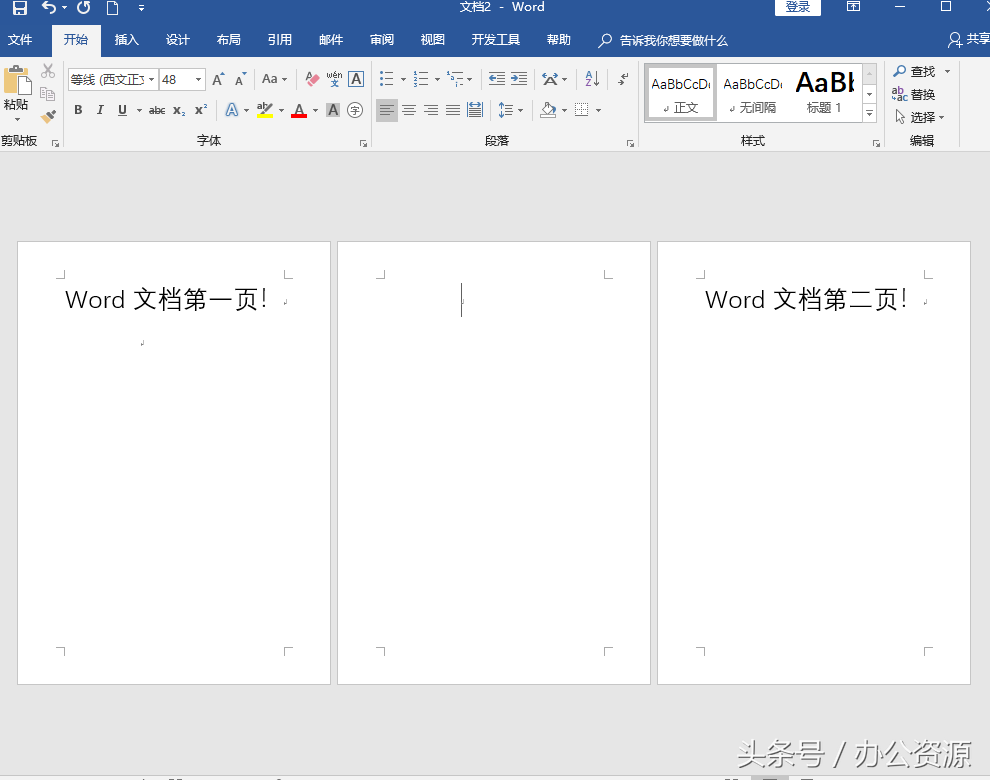Center align the paragraph

(x=409, y=111)
